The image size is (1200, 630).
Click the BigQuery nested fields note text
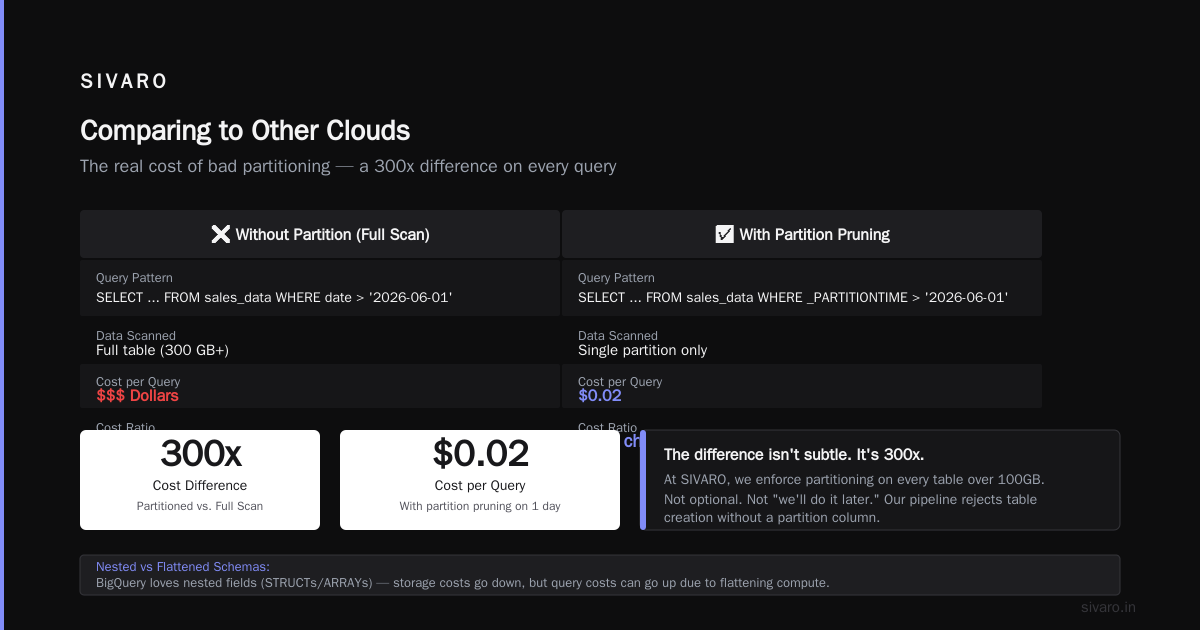pos(463,582)
